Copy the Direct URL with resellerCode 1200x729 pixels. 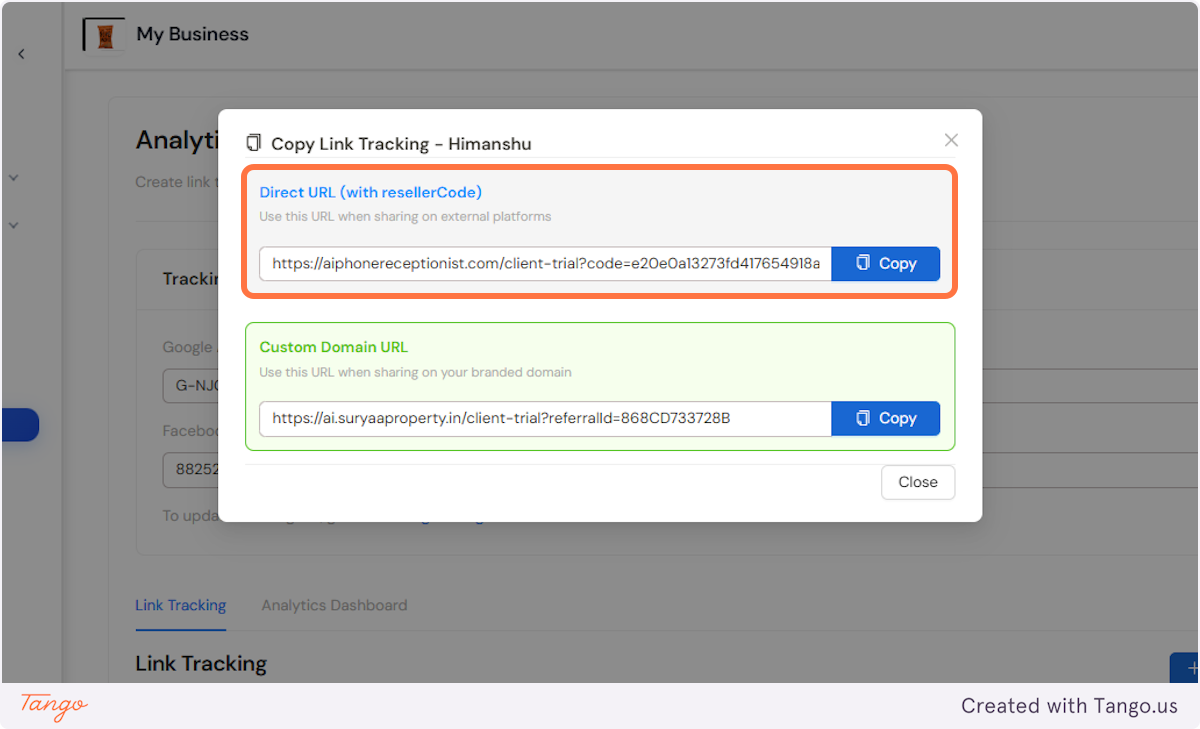(x=886, y=263)
